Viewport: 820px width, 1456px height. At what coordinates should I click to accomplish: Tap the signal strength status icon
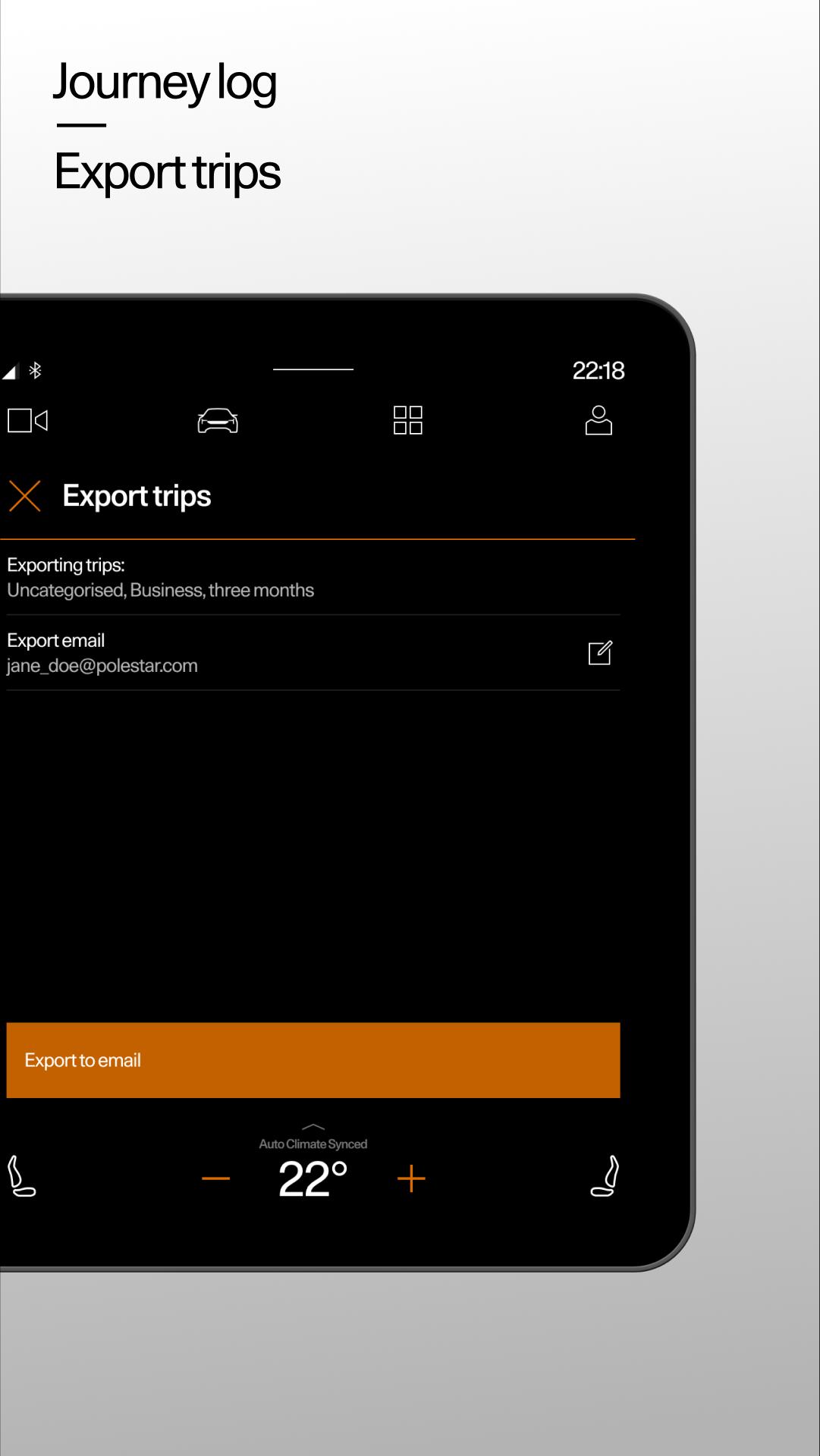[9, 372]
